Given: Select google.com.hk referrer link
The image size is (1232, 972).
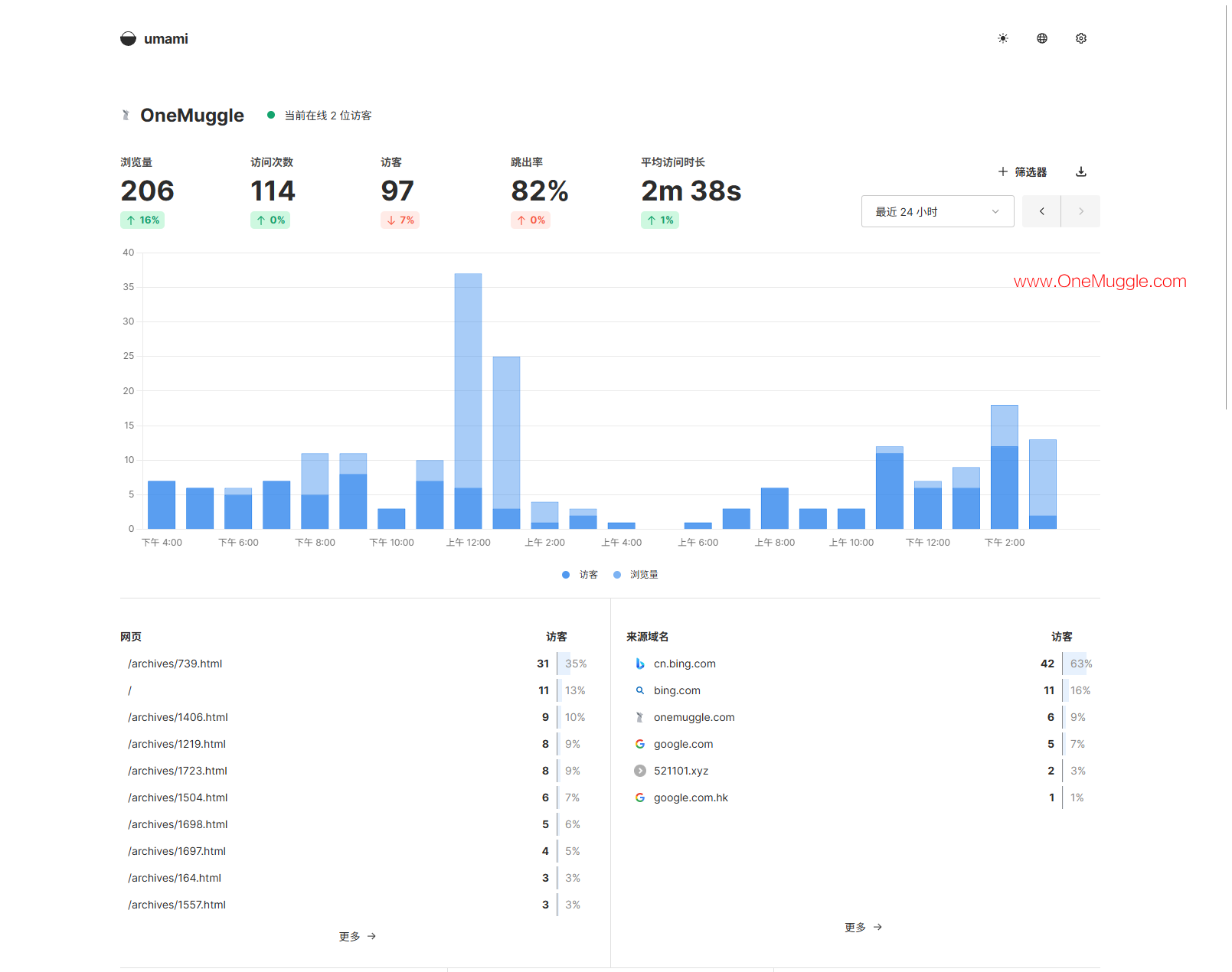Looking at the screenshot, I should (x=691, y=797).
